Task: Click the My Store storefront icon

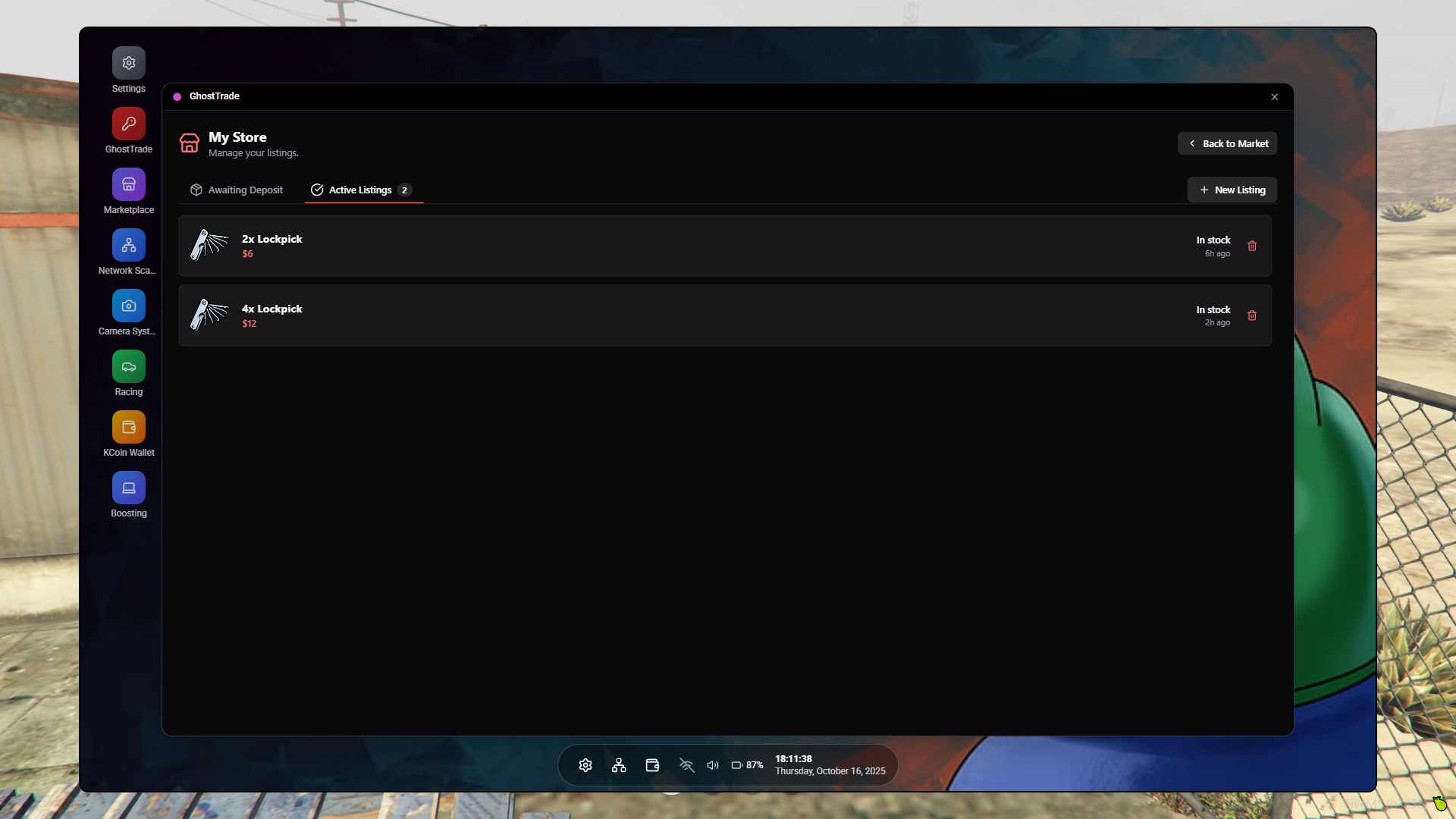Action: click(190, 143)
